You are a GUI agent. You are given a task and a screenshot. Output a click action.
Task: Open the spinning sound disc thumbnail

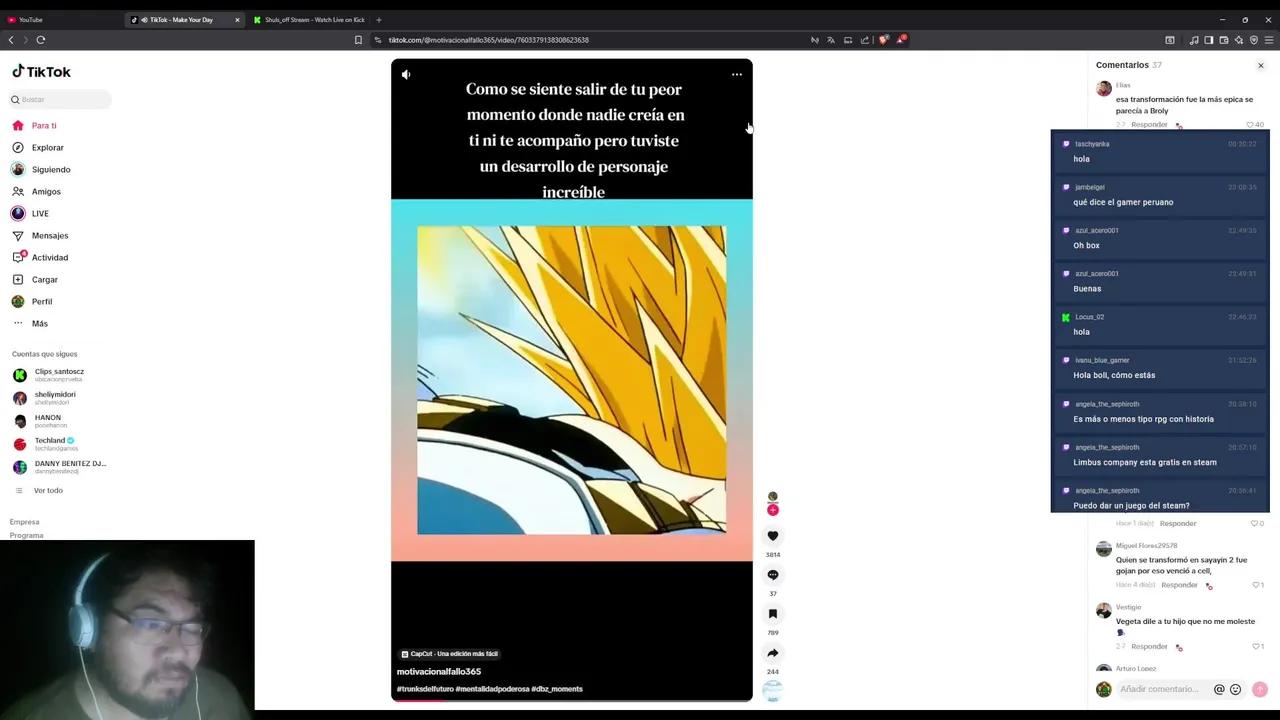point(772,690)
